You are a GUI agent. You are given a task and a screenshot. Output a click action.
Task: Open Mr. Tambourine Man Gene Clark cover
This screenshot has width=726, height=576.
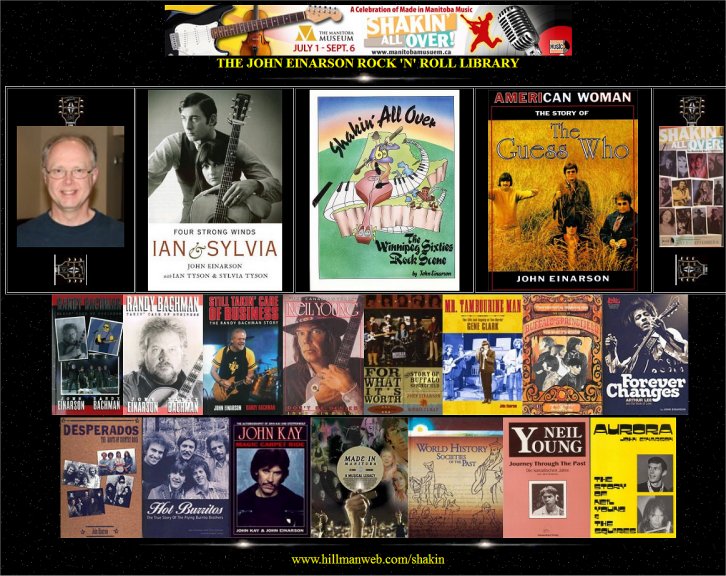point(482,354)
